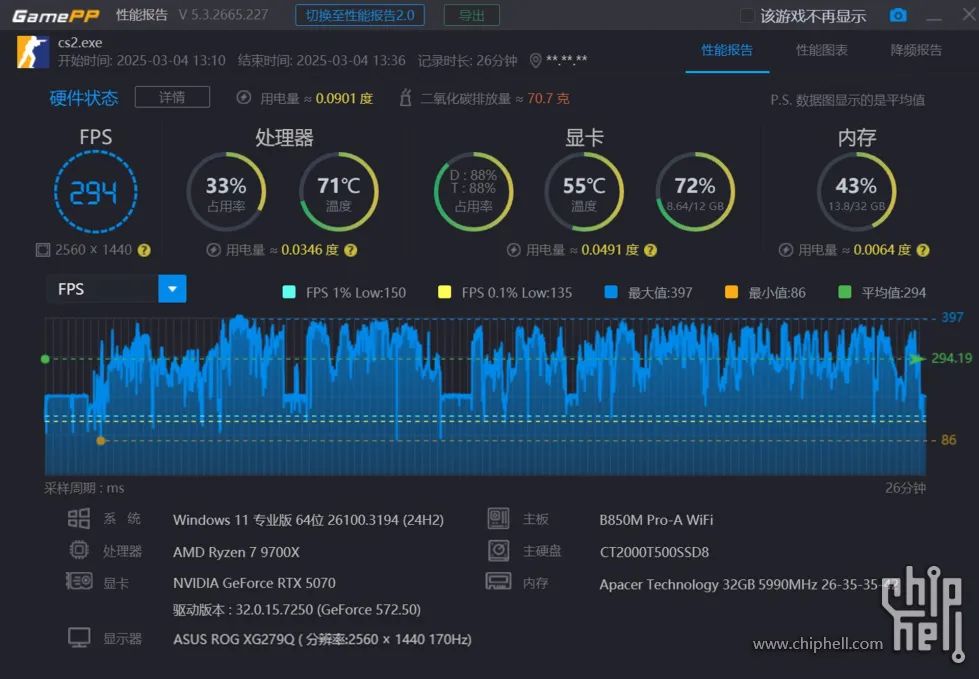Image resolution: width=979 pixels, height=679 pixels.
Task: Click the 主硬盘 disk icon
Action: pos(498,550)
